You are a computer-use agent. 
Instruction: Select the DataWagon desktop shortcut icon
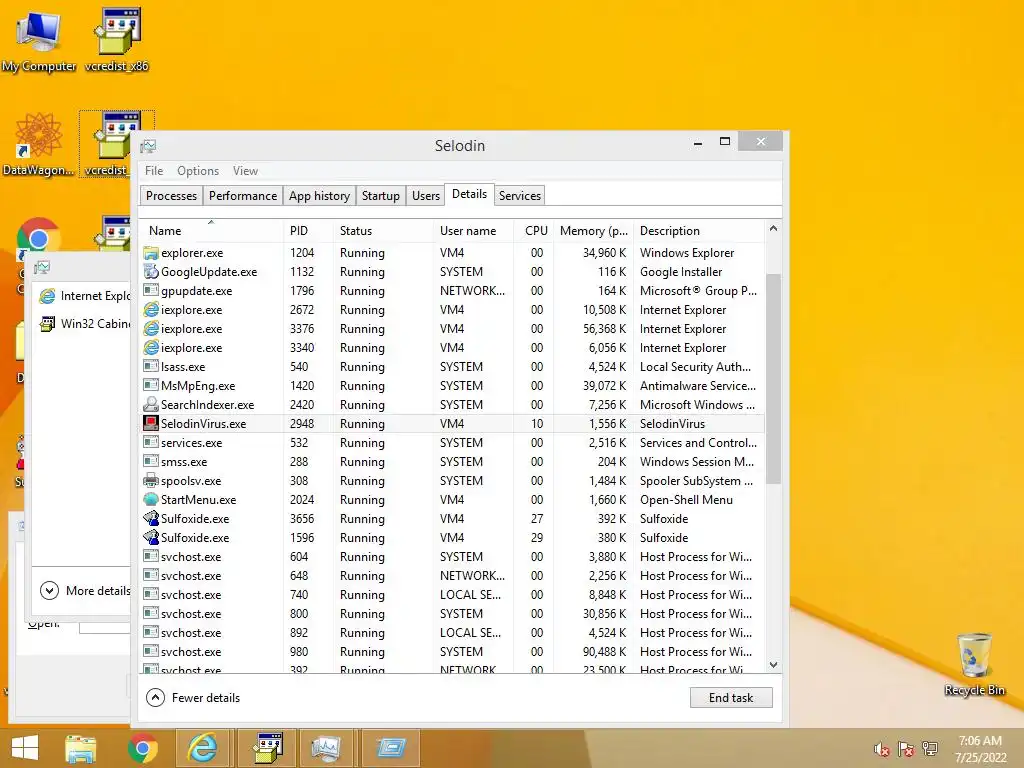[39, 144]
